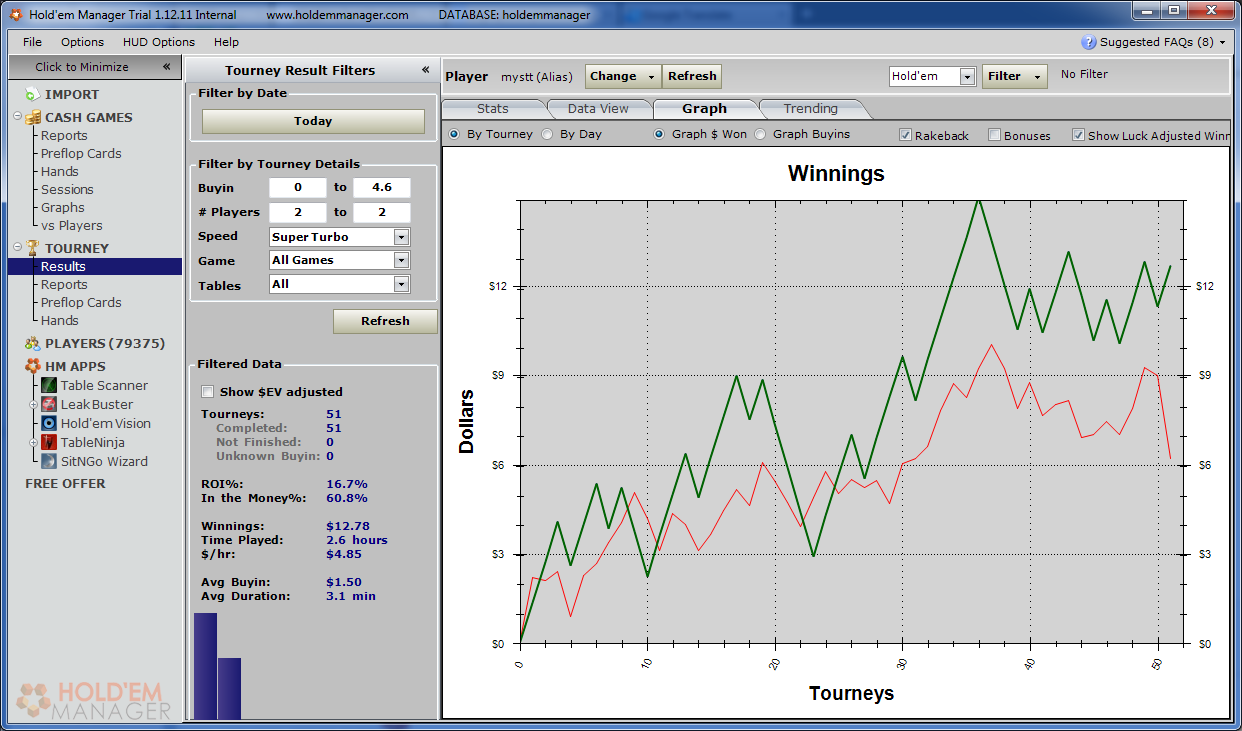Screen dimensions: 1242x731
Task: Open the Hold'em Vision icon
Action: tap(49, 424)
